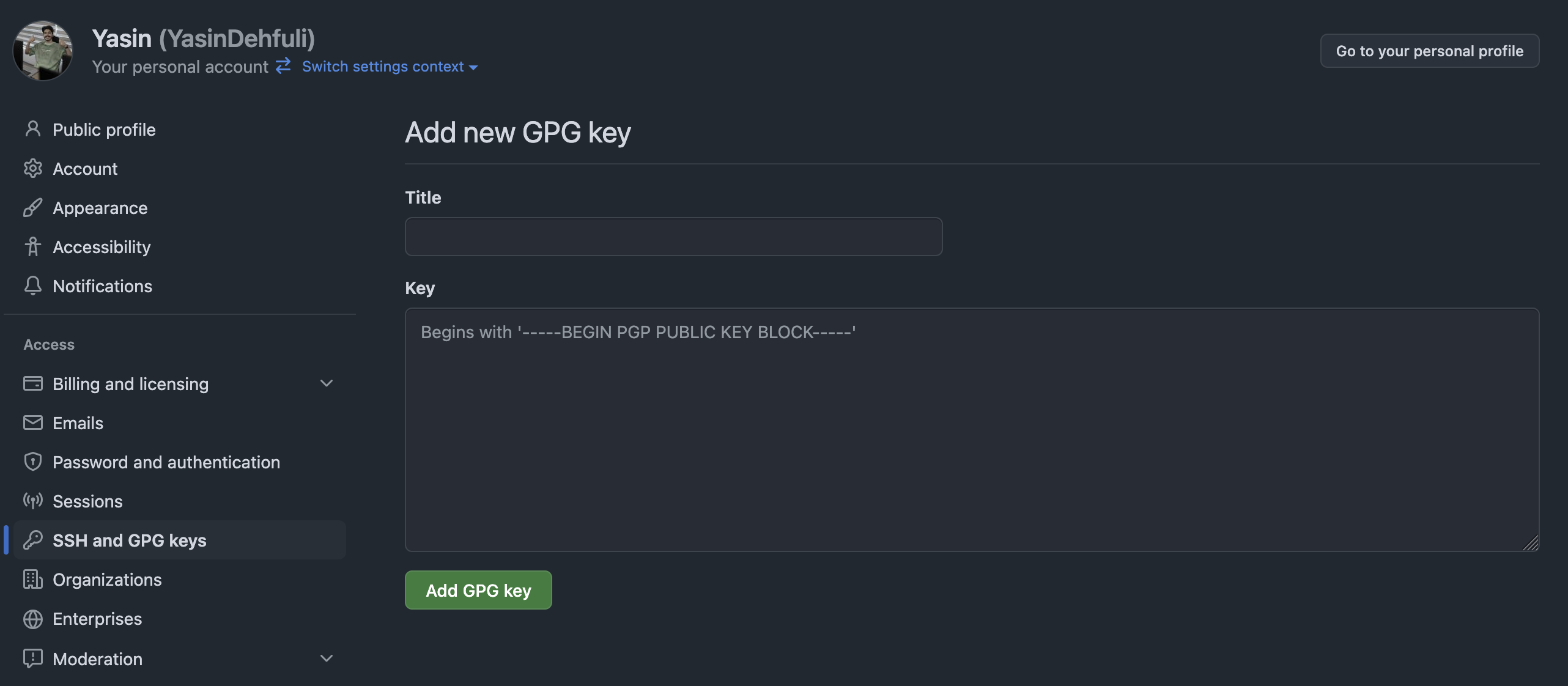
Task: Click the Emails envelope icon
Action: [33, 422]
